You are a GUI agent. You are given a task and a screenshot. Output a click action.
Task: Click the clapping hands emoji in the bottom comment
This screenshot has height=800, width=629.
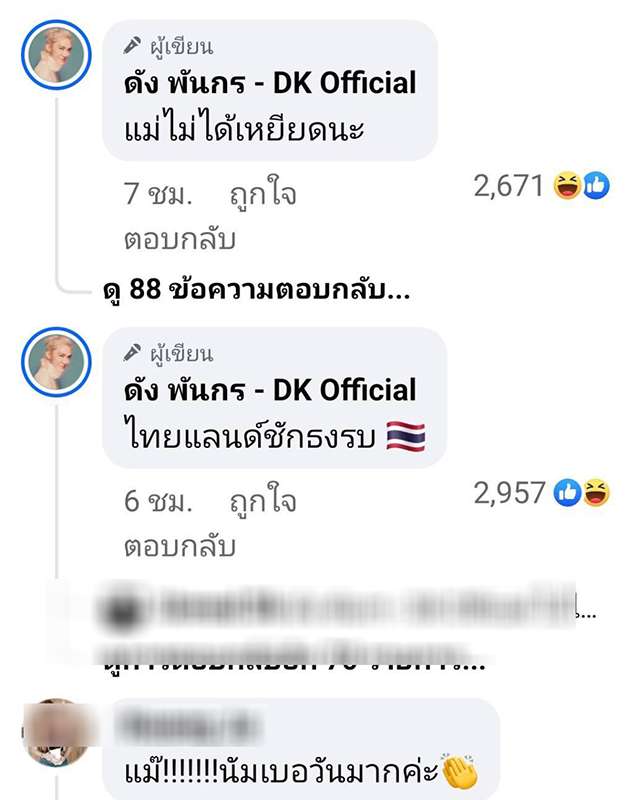(x=459, y=770)
